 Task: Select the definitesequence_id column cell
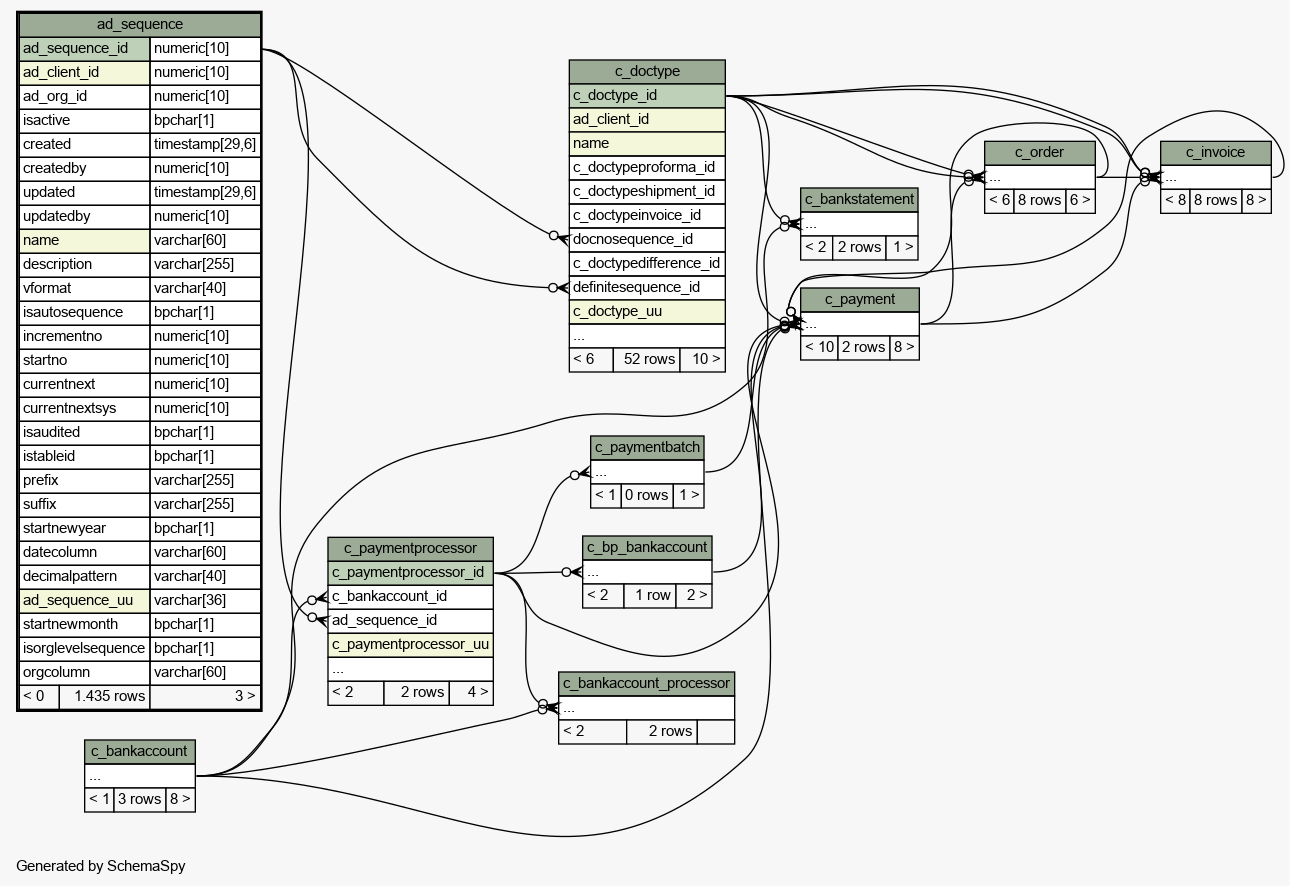pos(646,287)
